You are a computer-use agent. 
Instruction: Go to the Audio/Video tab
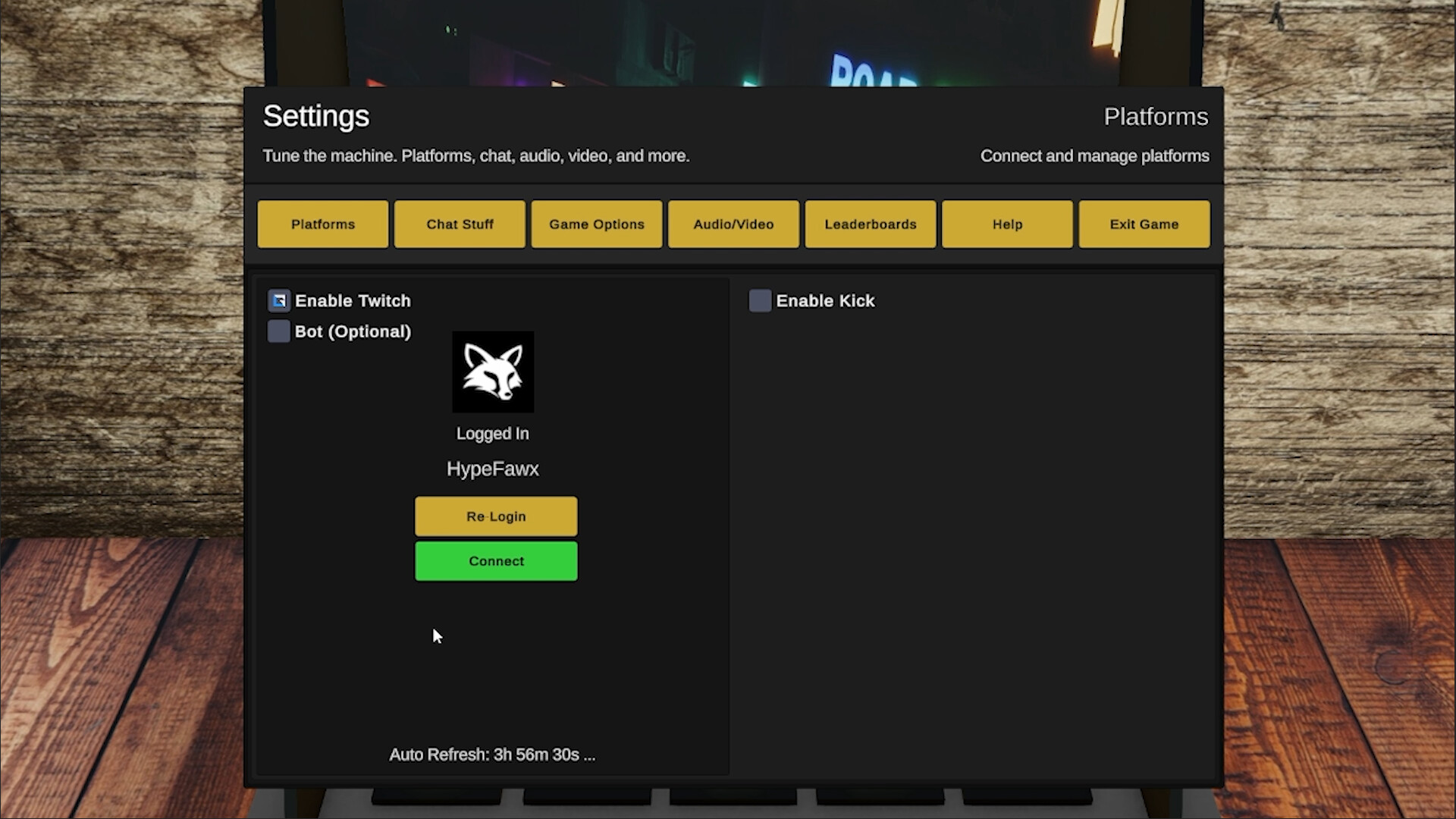click(733, 224)
